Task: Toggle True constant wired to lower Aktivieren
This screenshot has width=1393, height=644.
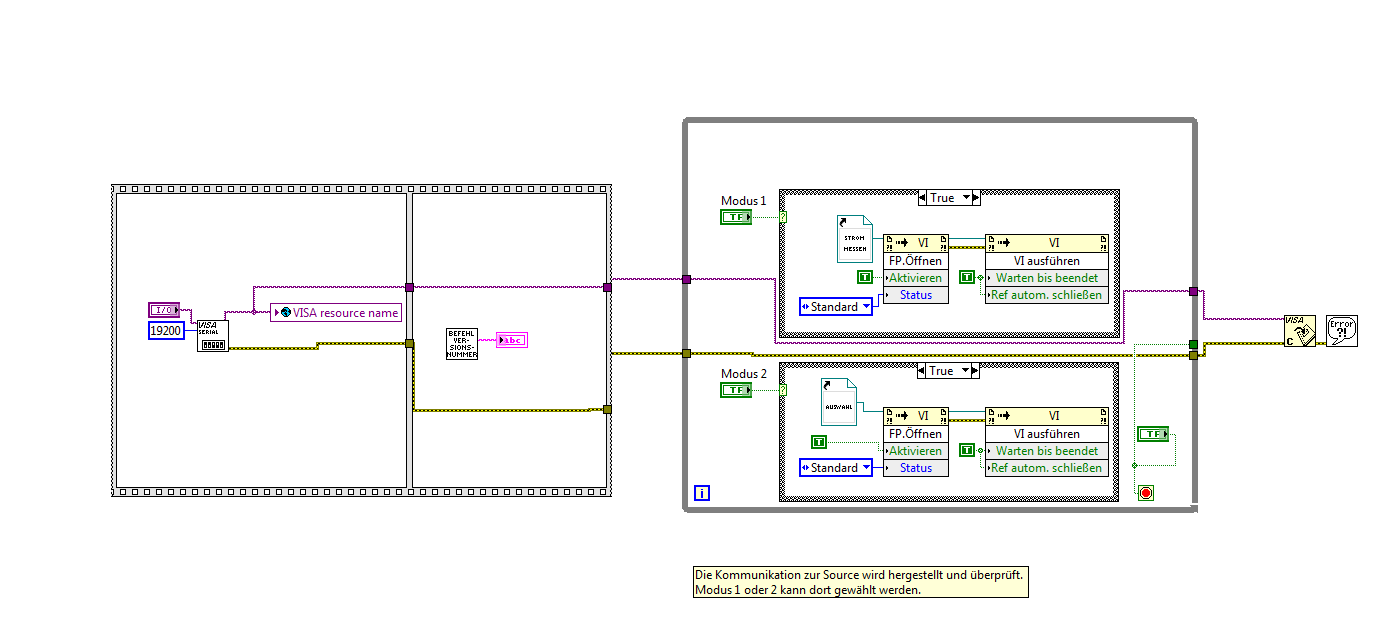Action: point(819,441)
